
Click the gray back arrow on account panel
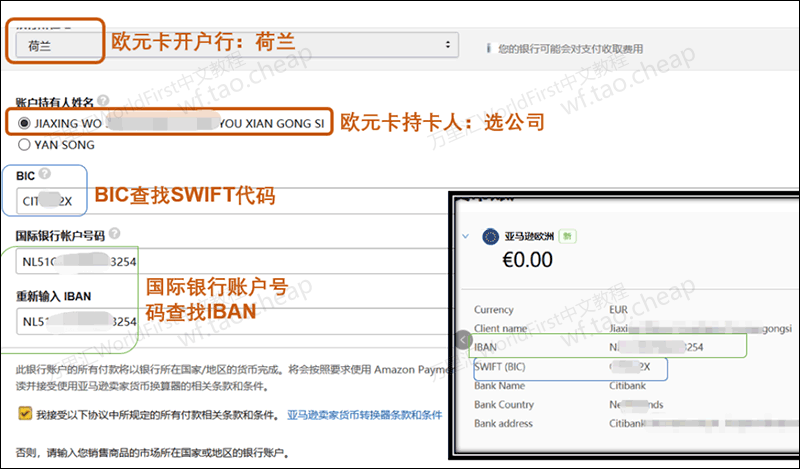[x=463, y=340]
